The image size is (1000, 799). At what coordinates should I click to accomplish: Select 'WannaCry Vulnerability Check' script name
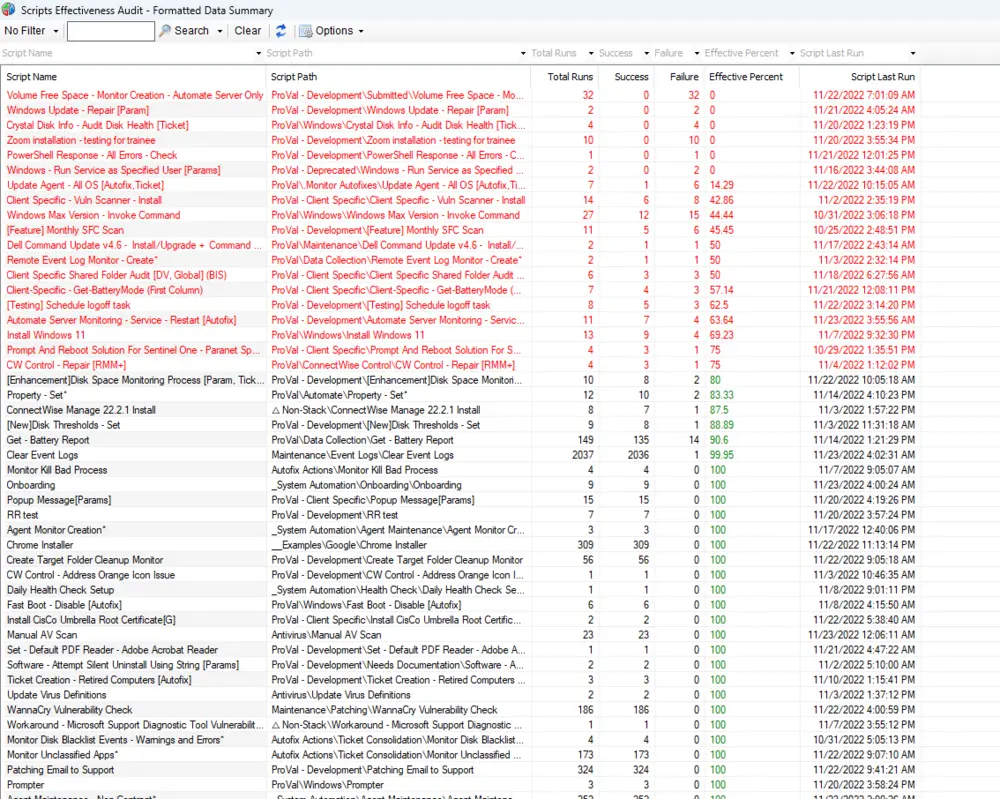tap(70, 710)
